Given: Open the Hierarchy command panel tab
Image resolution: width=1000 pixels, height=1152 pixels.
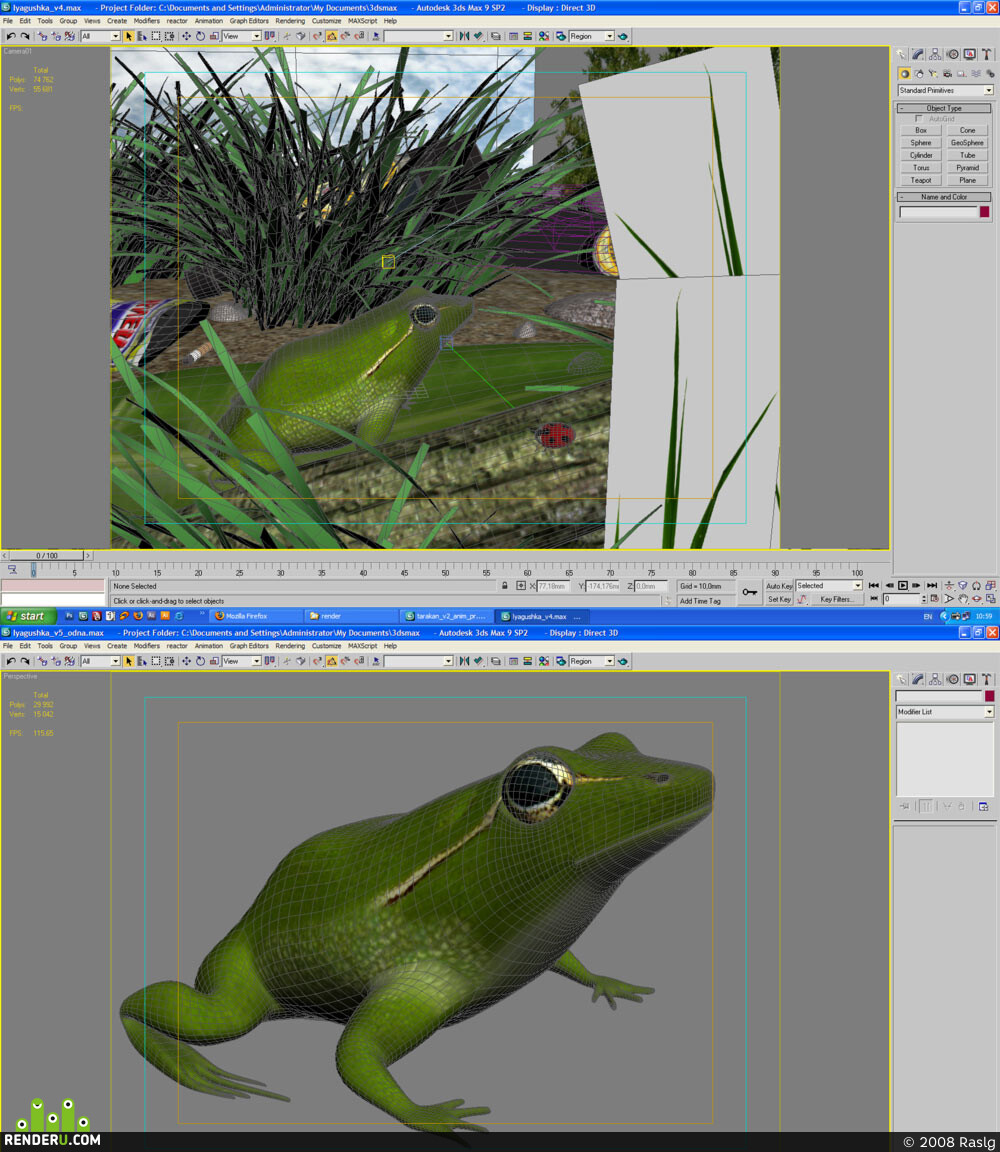Looking at the screenshot, I should (935, 54).
